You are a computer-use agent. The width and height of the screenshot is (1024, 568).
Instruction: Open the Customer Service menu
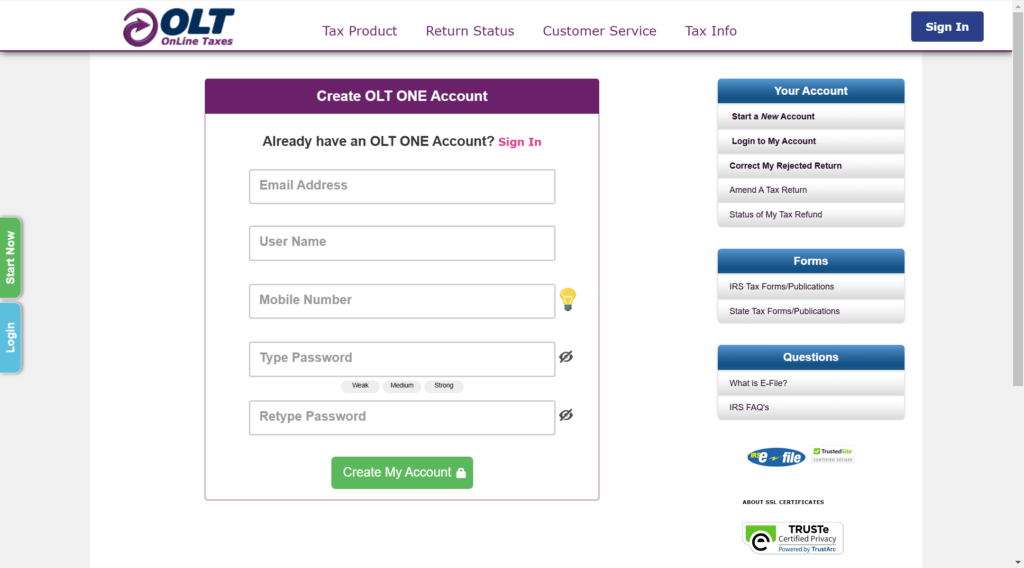(x=599, y=31)
